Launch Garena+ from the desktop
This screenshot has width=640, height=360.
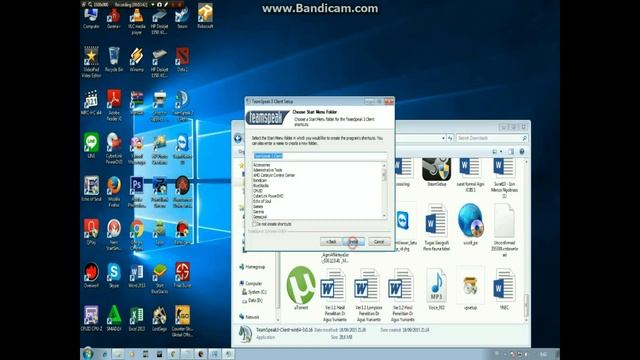coord(113,18)
